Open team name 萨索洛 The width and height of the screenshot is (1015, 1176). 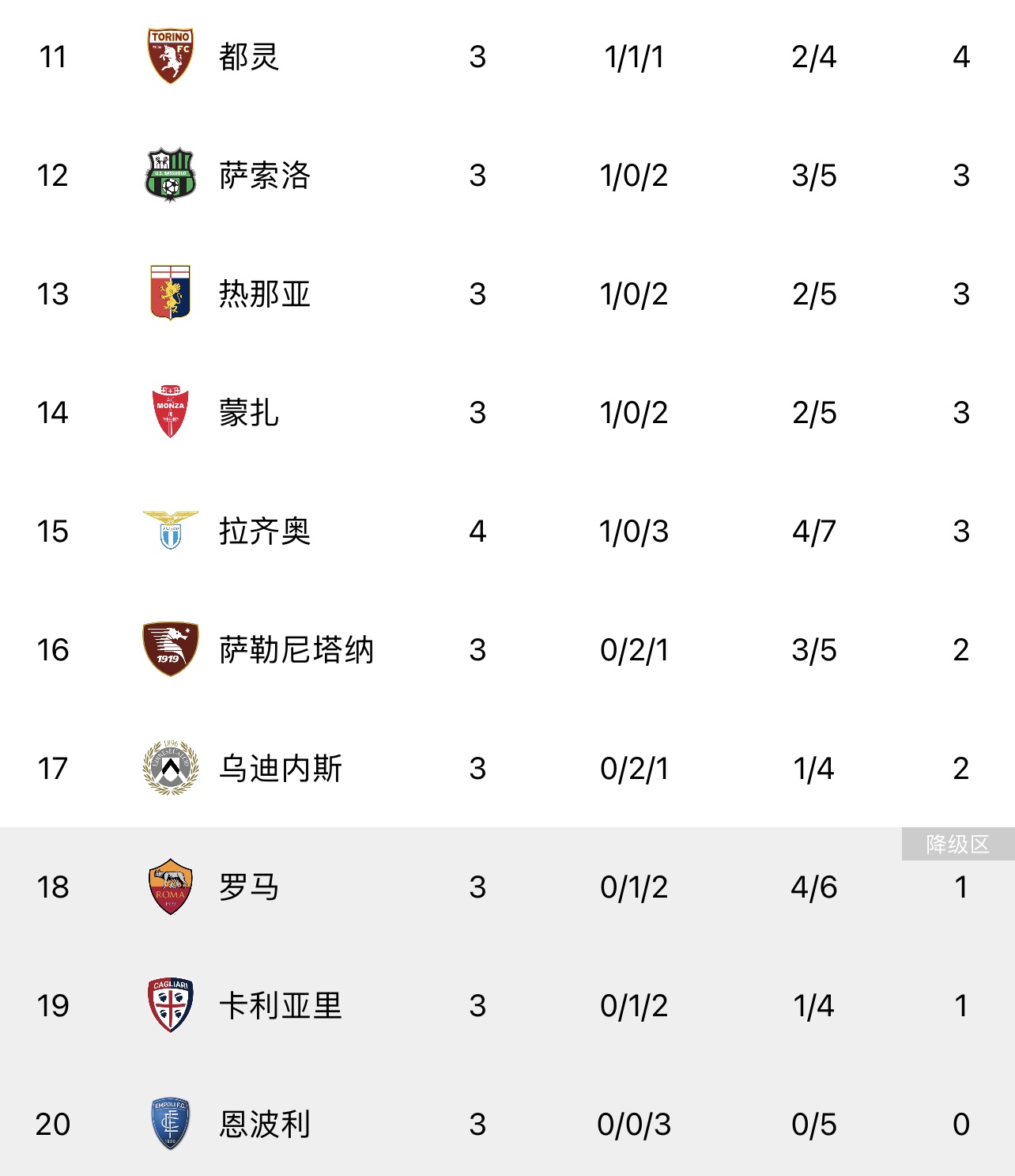pos(265,176)
